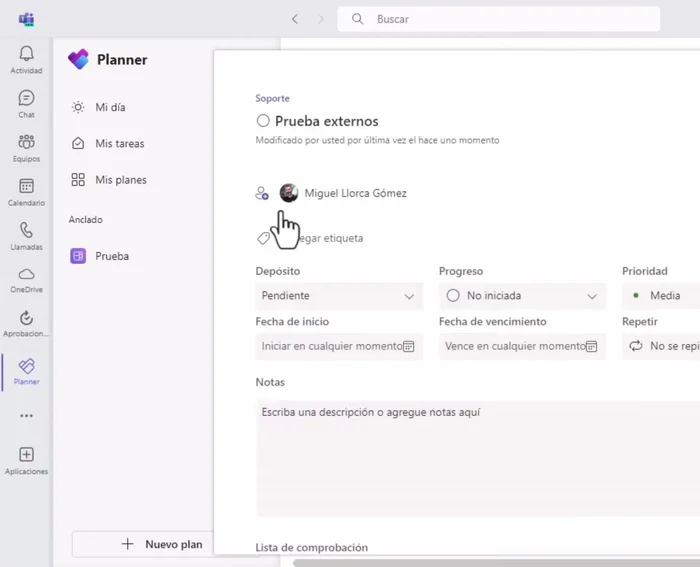Open the Chat icon in sidebar

point(26,103)
